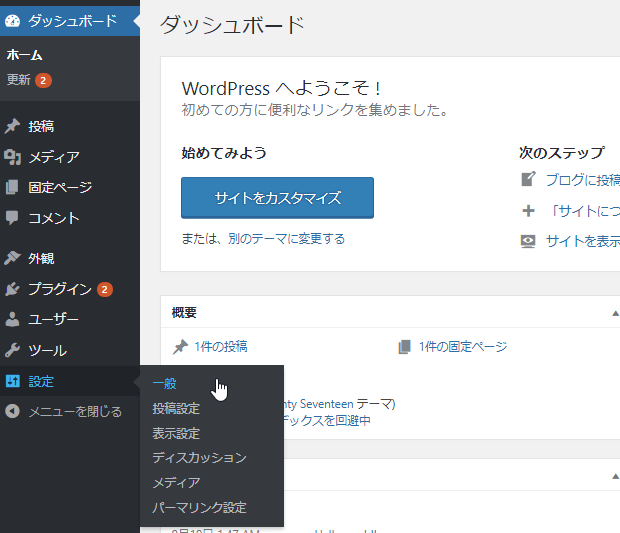The height and width of the screenshot is (533, 620).
Task: Click the pages icon beside 1件の固定ページ
Action: tap(405, 347)
